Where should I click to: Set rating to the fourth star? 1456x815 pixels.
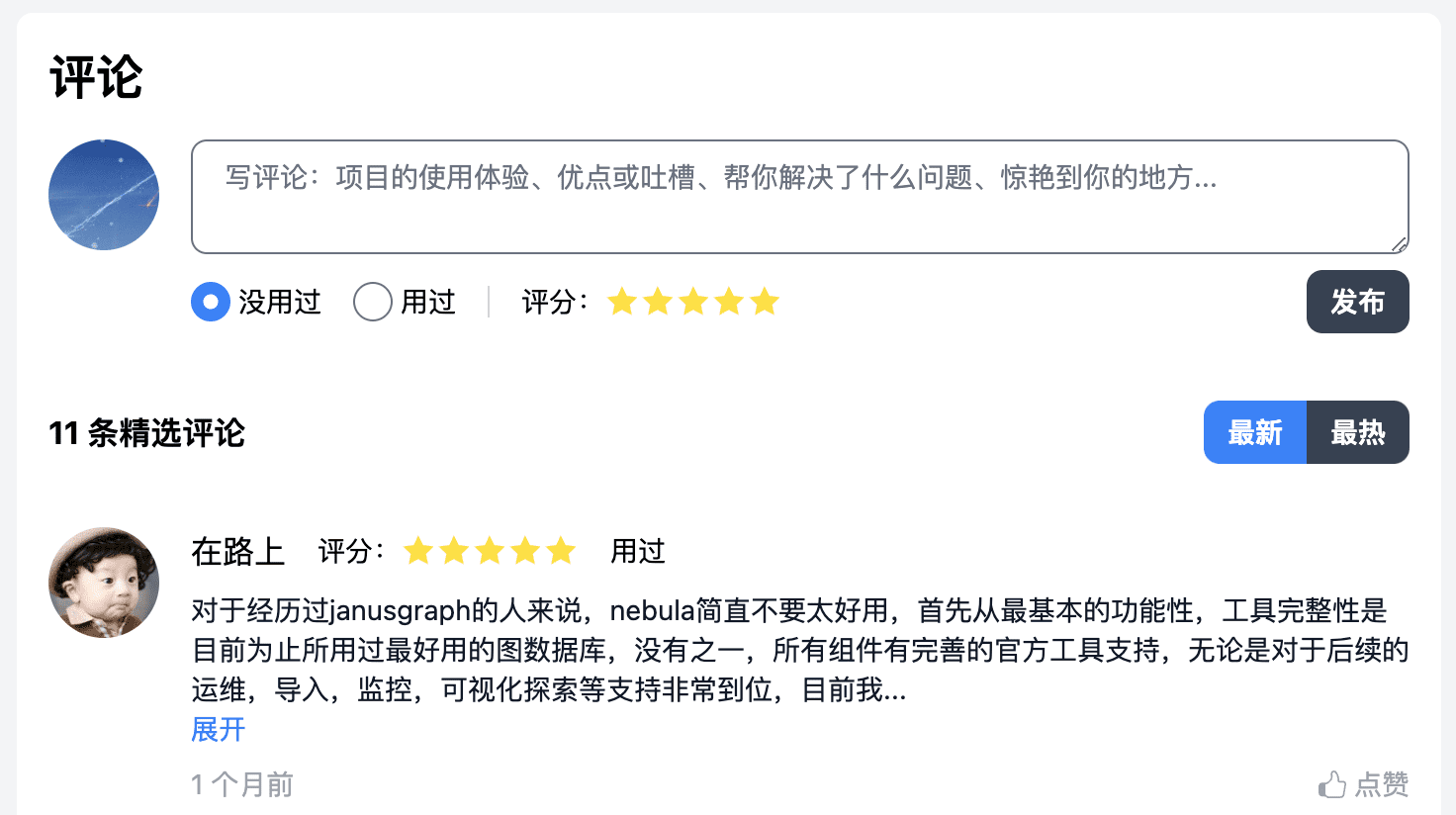[x=729, y=302]
